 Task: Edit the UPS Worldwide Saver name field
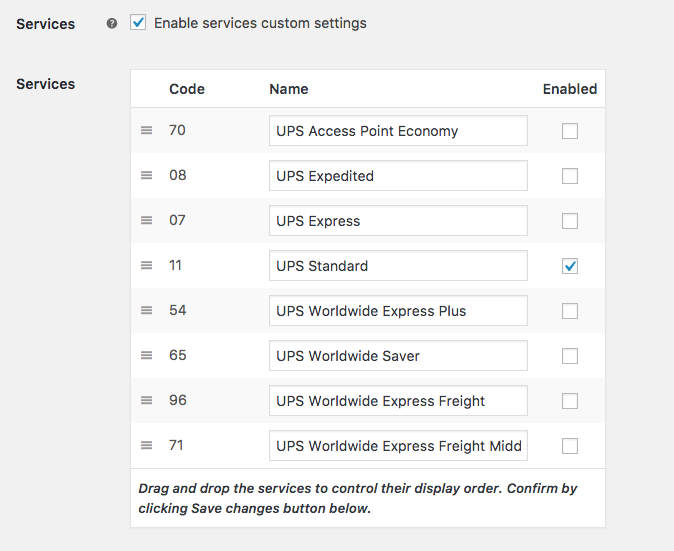coord(398,356)
